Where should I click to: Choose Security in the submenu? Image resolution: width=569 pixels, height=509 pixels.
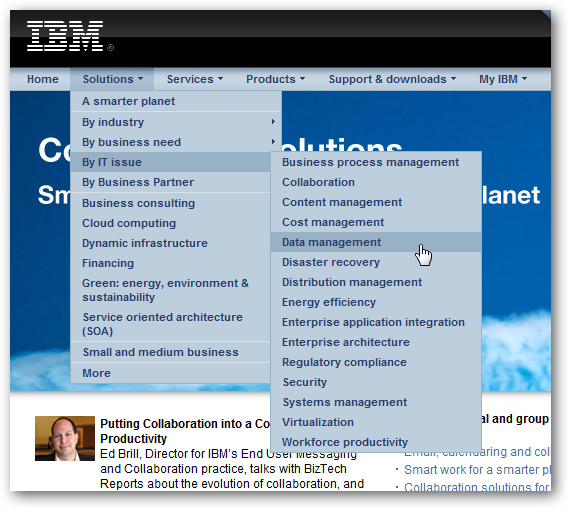click(376, 382)
